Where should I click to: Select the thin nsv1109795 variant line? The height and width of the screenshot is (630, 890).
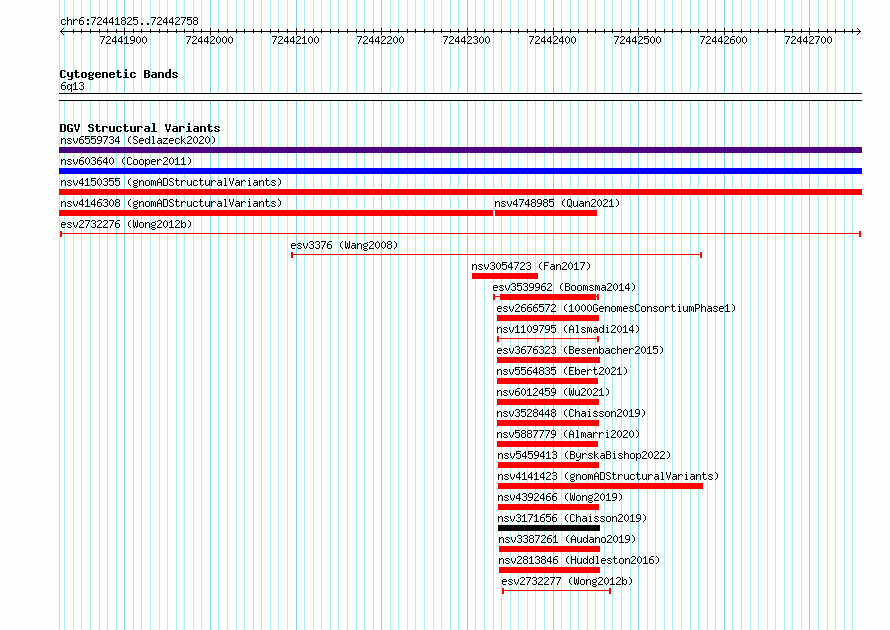click(548, 339)
